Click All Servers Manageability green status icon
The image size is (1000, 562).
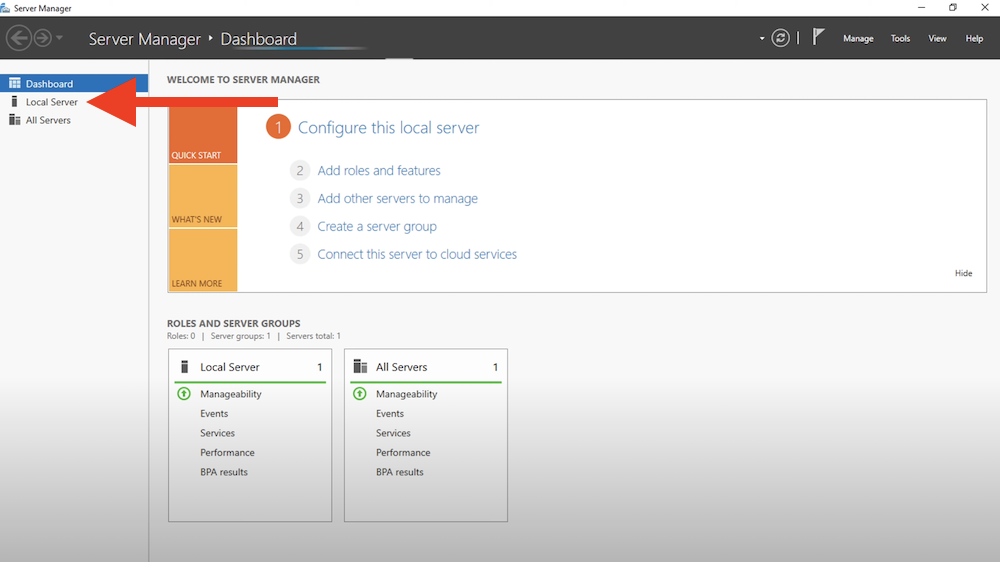(x=360, y=394)
